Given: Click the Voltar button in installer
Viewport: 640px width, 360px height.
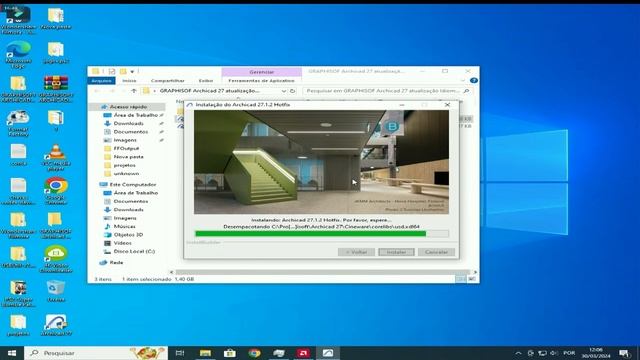Looking at the screenshot, I should [x=356, y=252].
